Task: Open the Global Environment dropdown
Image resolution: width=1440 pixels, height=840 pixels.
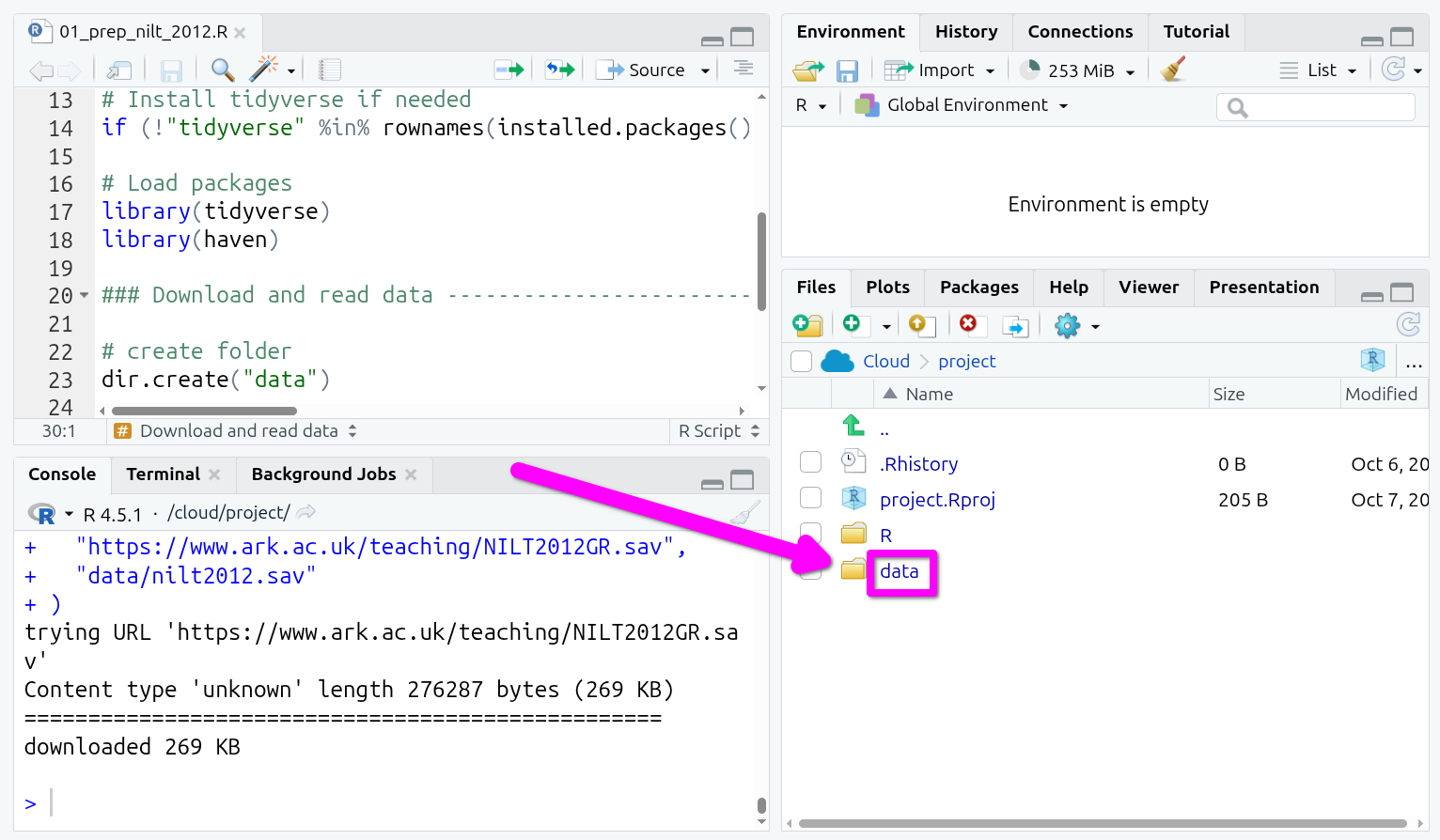Action: (x=963, y=105)
